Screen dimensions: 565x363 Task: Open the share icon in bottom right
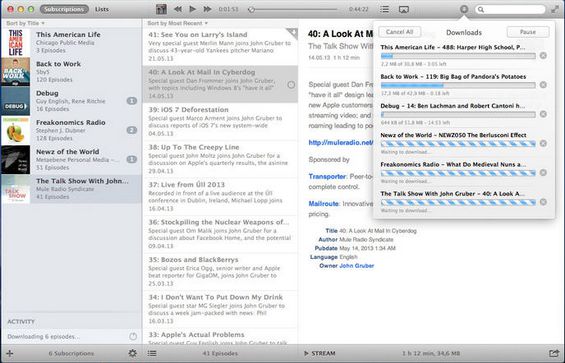click(x=554, y=353)
